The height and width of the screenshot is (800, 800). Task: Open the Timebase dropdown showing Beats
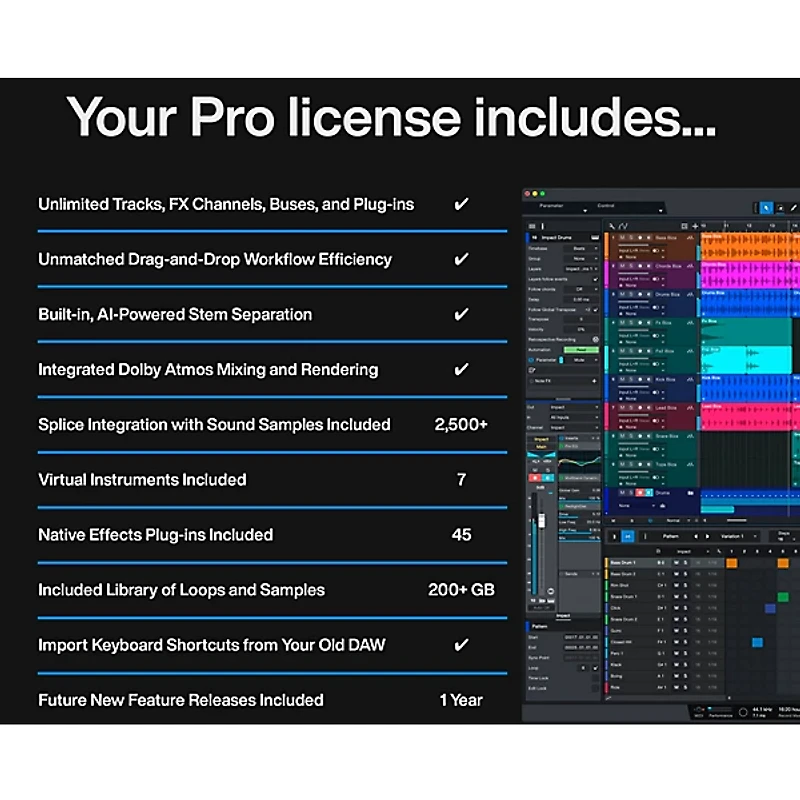(x=581, y=249)
